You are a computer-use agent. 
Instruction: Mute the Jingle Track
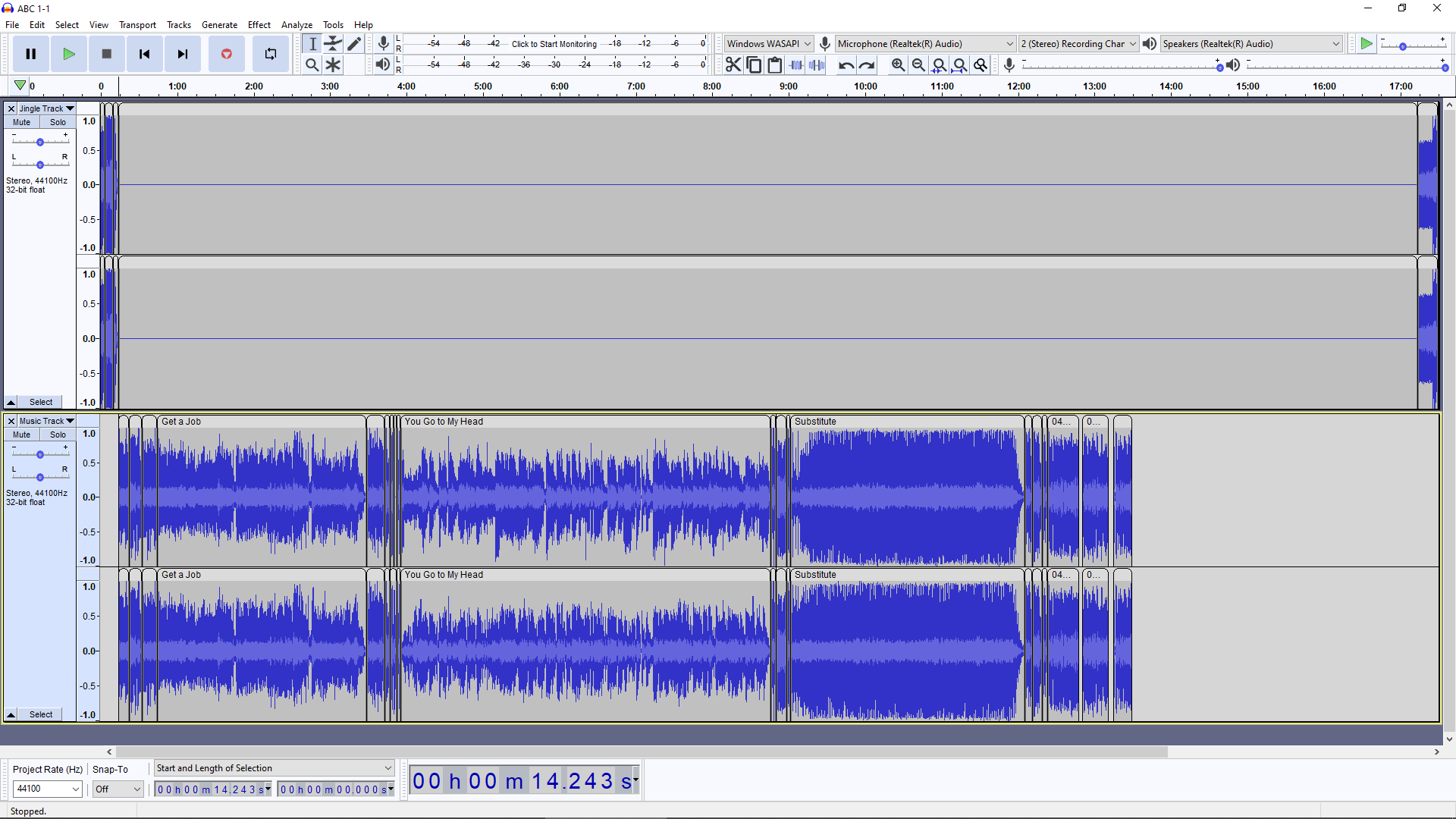[x=22, y=122]
